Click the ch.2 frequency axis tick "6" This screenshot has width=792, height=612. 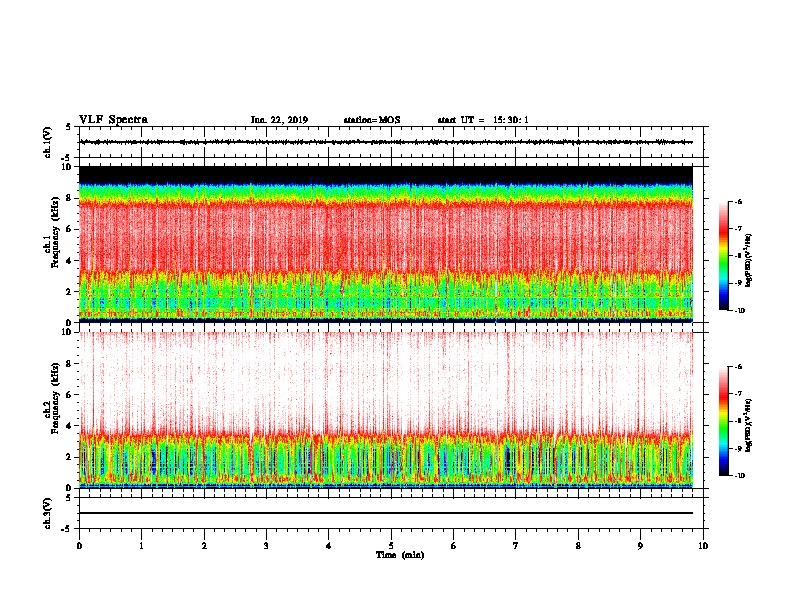click(69, 395)
